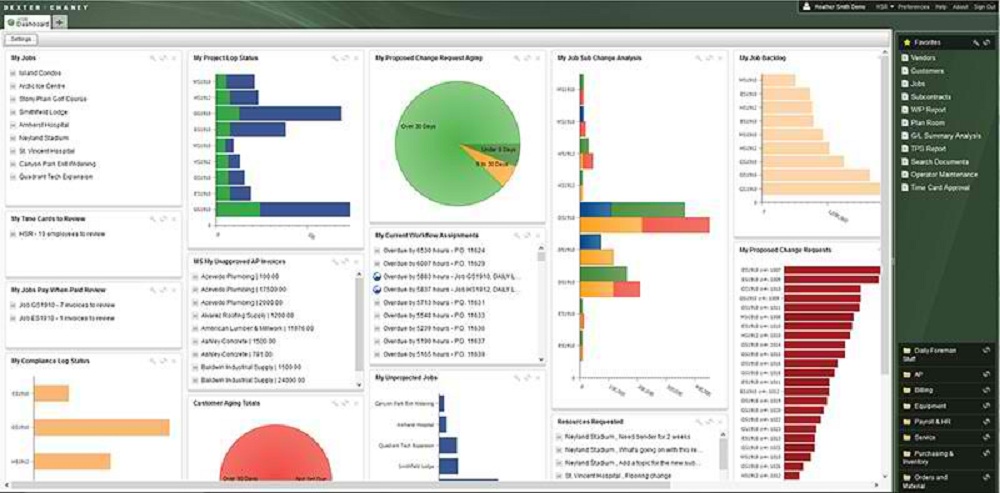Click American Lumber & Millwork invoice row
Screen dimensions: 1000x493
tap(257, 328)
